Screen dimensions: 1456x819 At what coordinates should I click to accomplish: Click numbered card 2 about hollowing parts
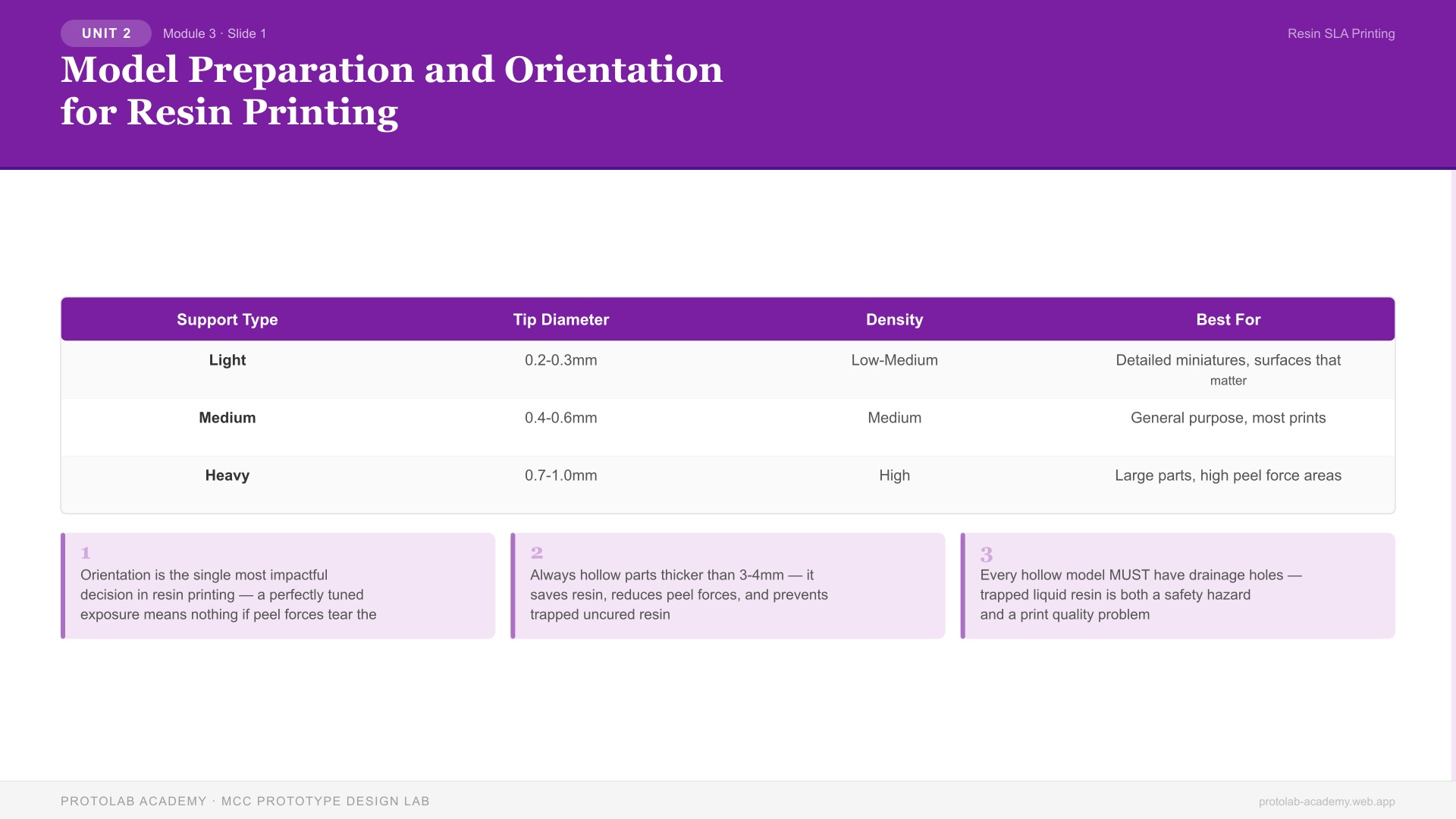[x=728, y=585]
